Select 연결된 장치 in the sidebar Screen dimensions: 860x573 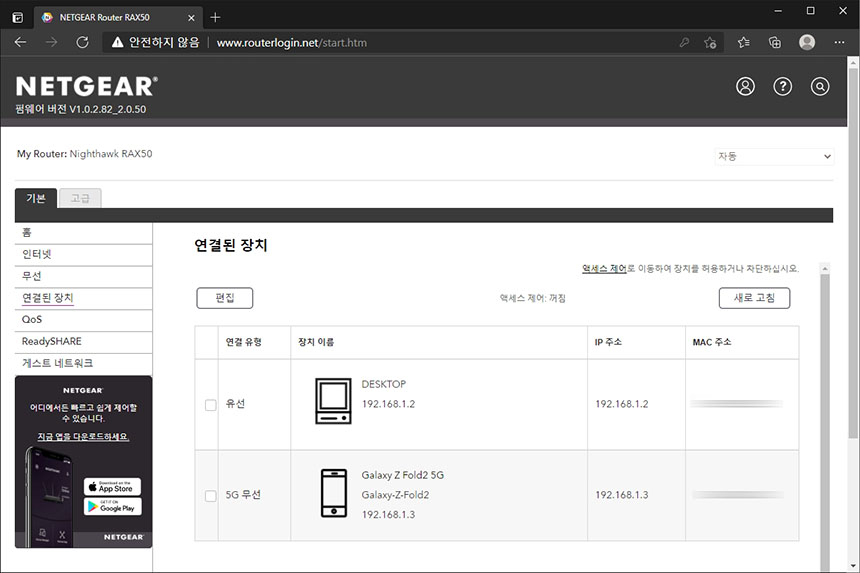point(83,298)
